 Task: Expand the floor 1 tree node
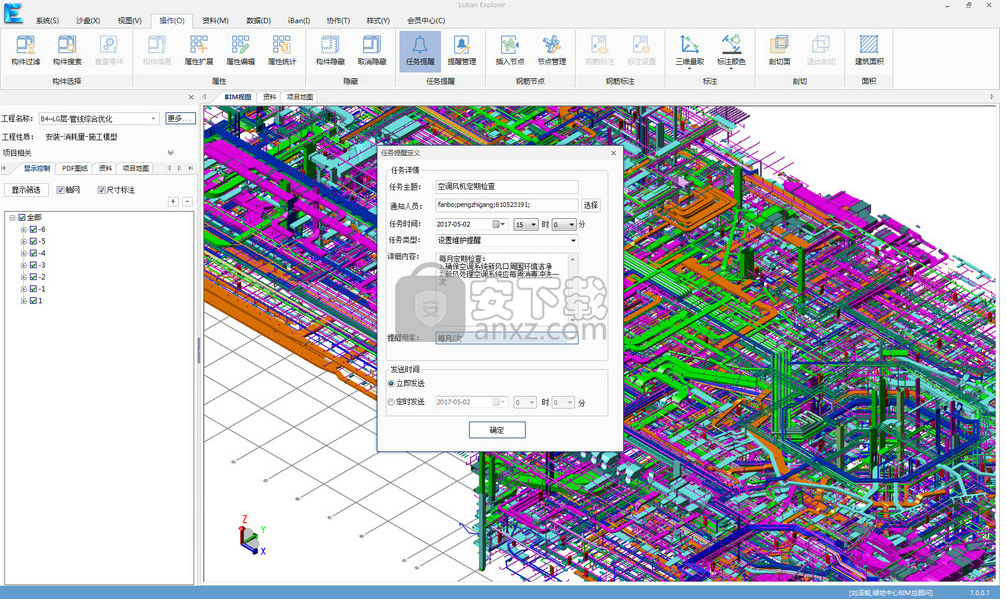[x=24, y=301]
